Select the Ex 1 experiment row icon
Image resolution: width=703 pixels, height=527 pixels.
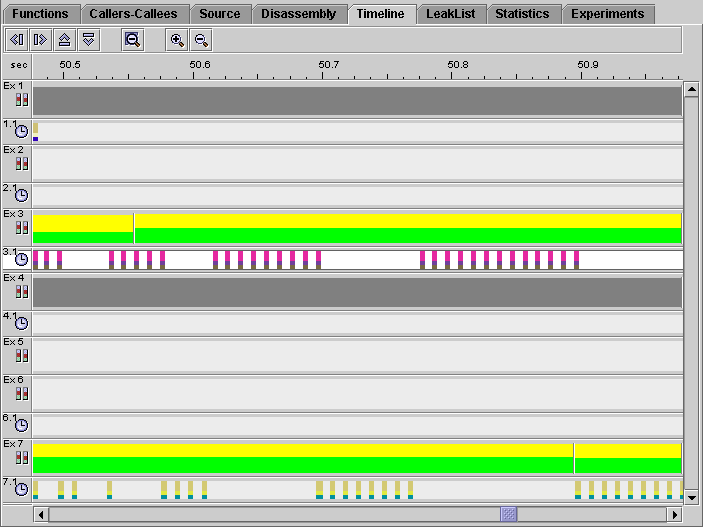22,100
